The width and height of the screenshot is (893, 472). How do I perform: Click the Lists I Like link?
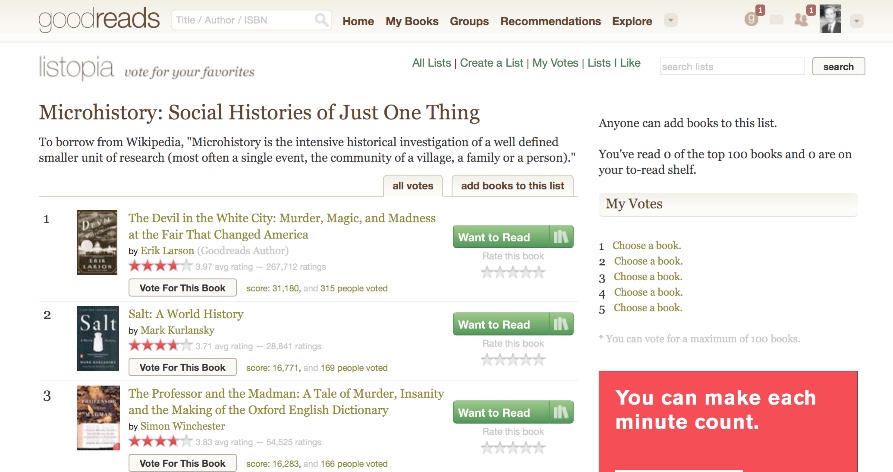tap(614, 63)
